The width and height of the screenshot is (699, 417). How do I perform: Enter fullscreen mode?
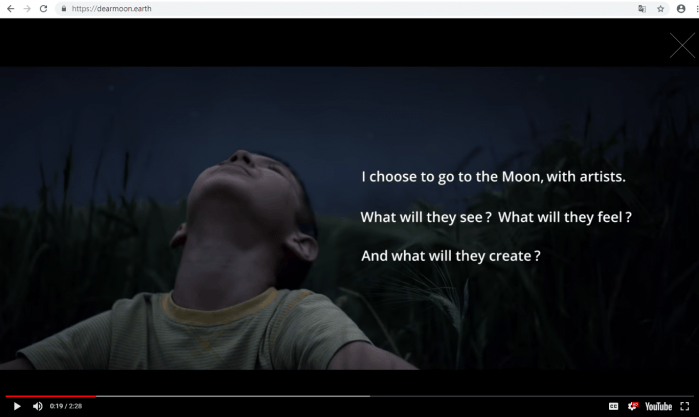click(x=685, y=406)
